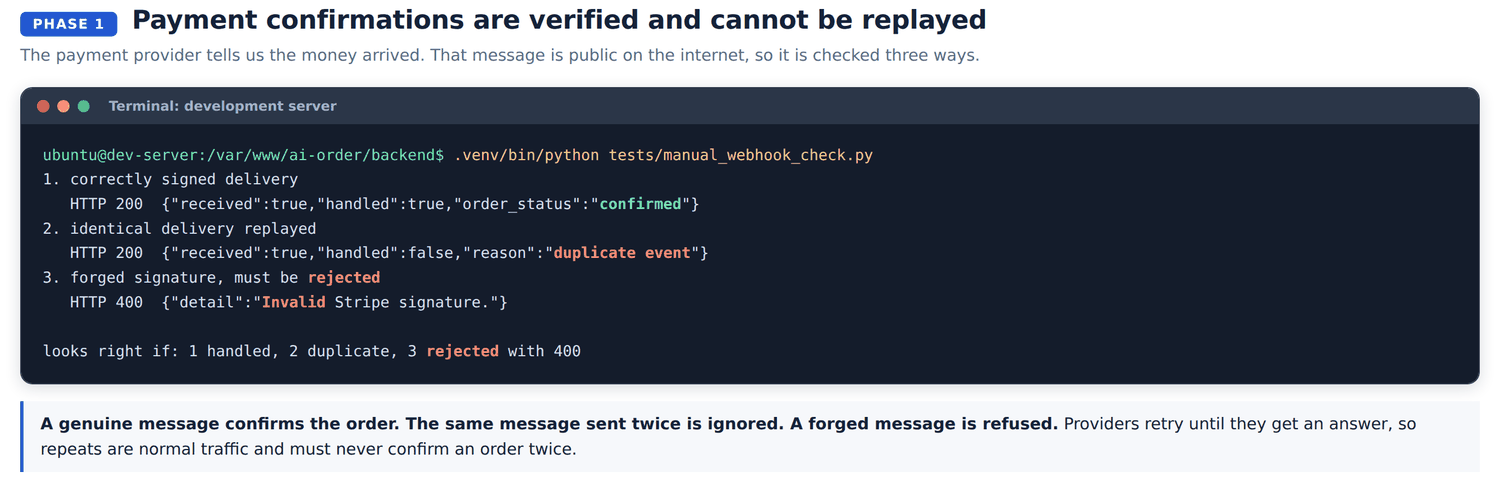Image resolution: width=1500 pixels, height=481 pixels.
Task: Click the HTTP 400 response line
Action: point(289,302)
